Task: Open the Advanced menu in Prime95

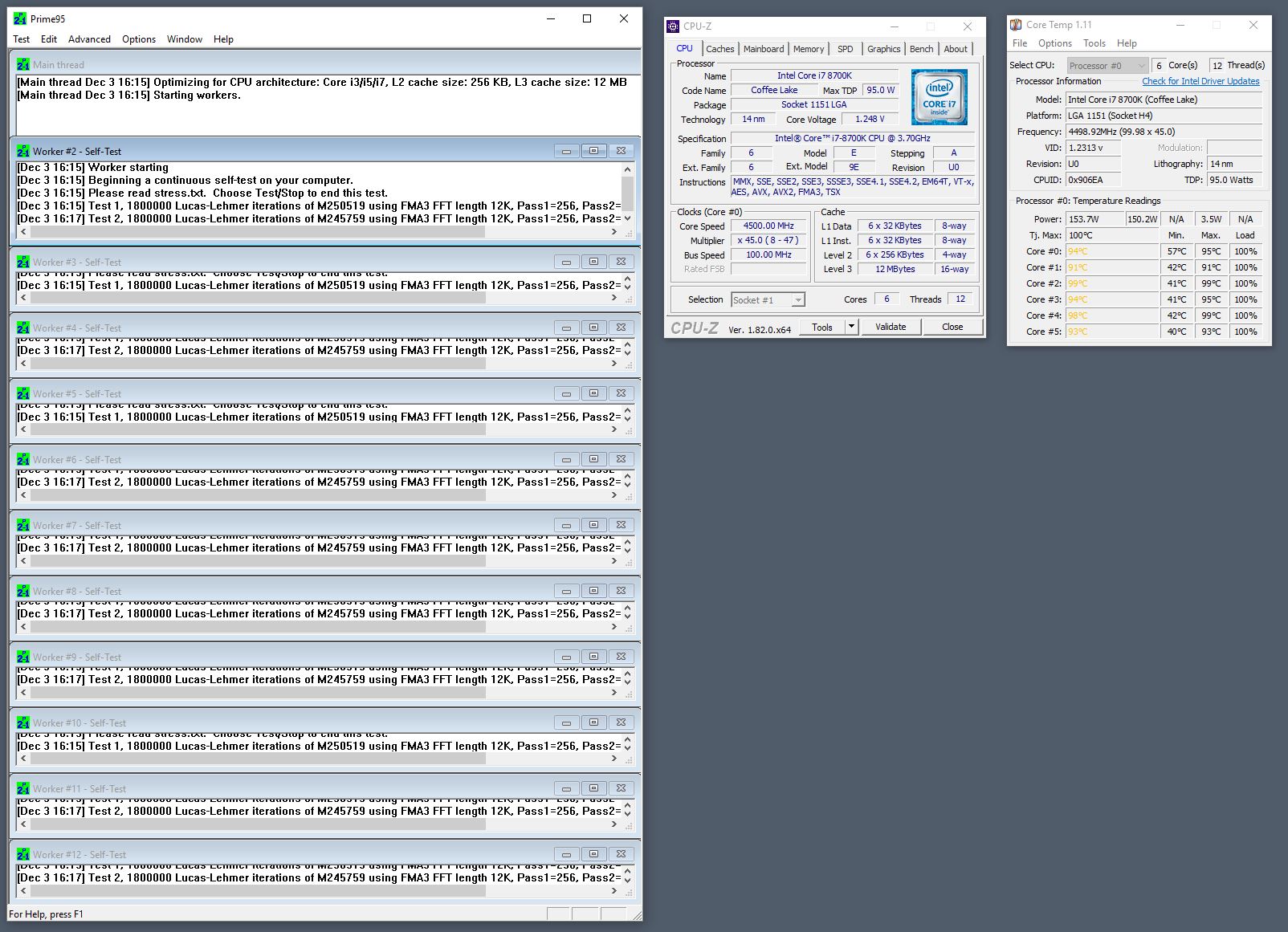Action: [x=89, y=39]
